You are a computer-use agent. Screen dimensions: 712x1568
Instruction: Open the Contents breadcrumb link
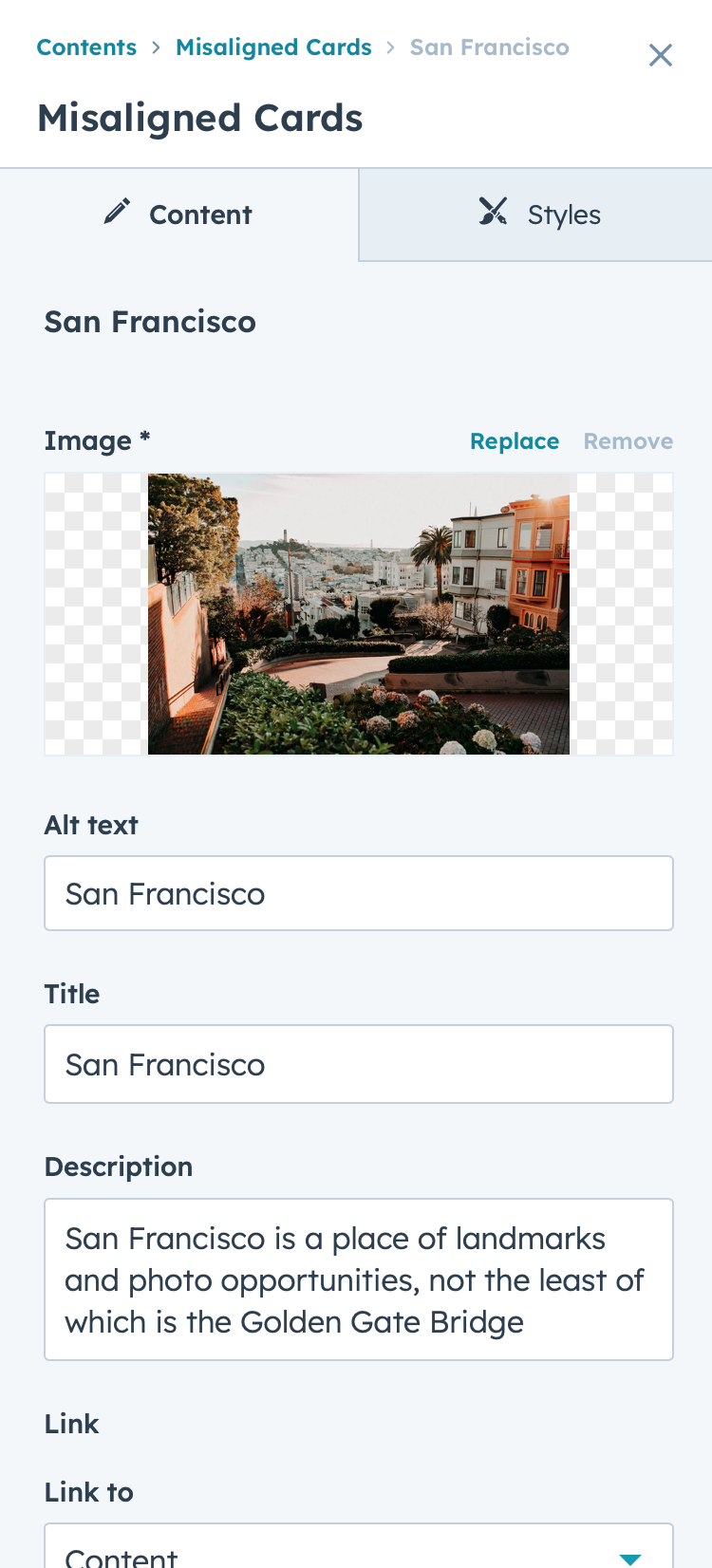(x=86, y=47)
